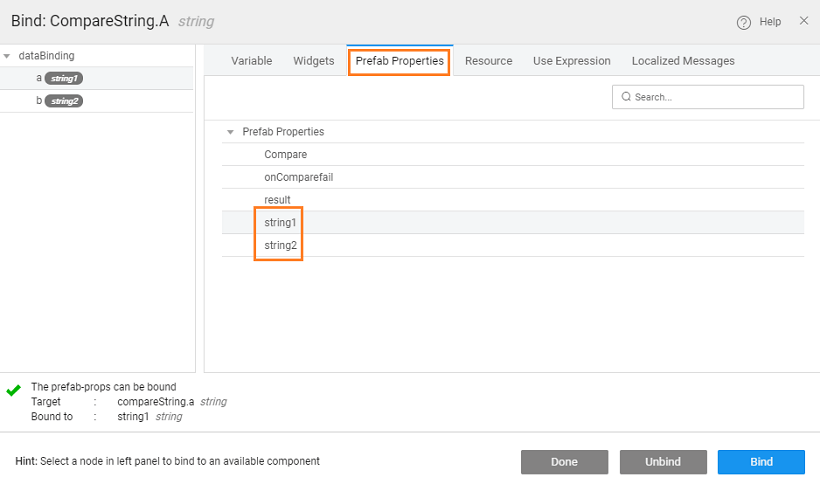The image size is (820, 484).
Task: Open the Widgets tab
Action: tap(313, 61)
